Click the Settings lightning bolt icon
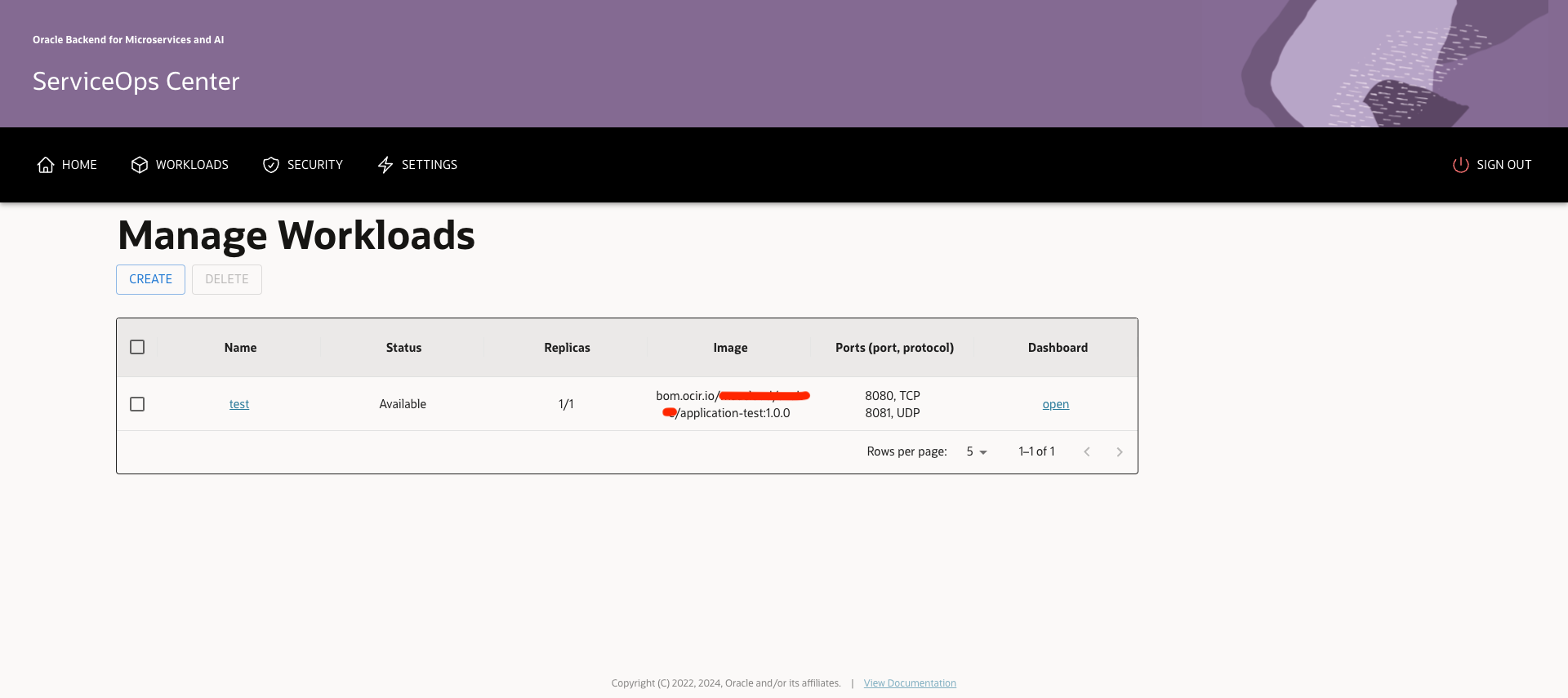Viewport: 1568px width, 698px height. click(x=385, y=165)
